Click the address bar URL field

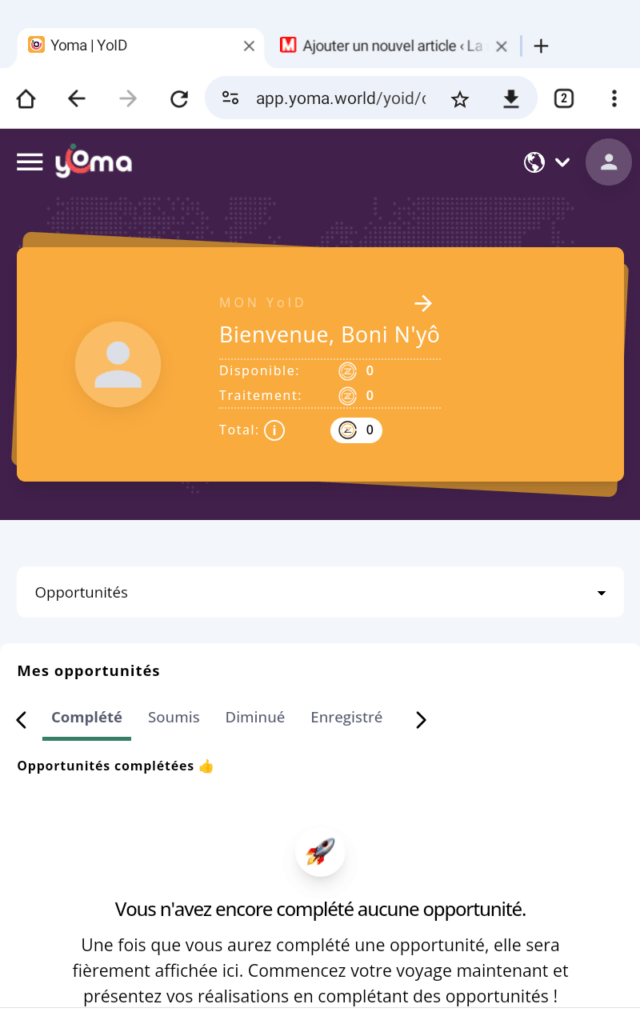click(x=340, y=98)
